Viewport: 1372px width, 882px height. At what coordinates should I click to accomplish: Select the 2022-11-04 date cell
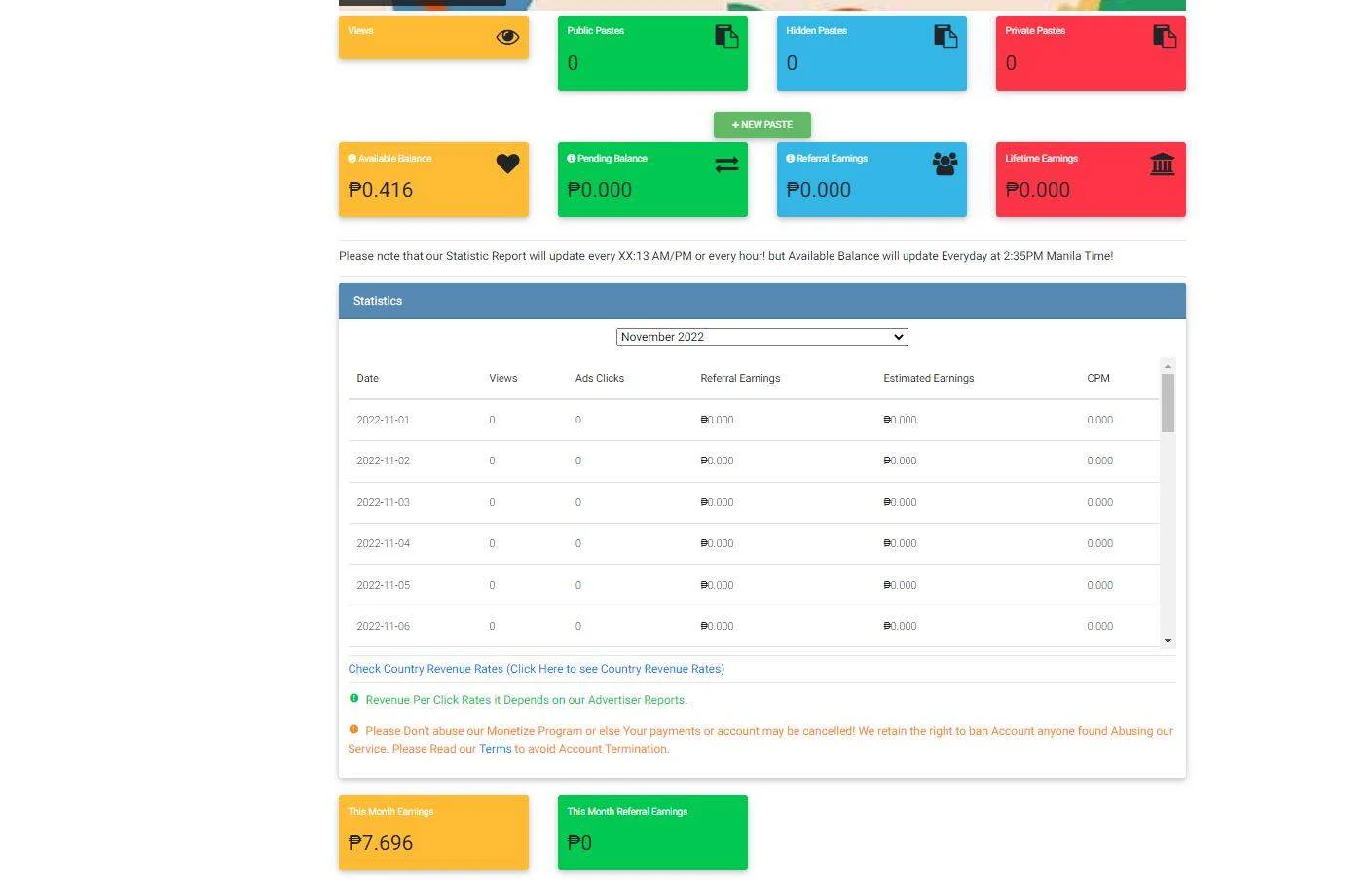click(383, 543)
